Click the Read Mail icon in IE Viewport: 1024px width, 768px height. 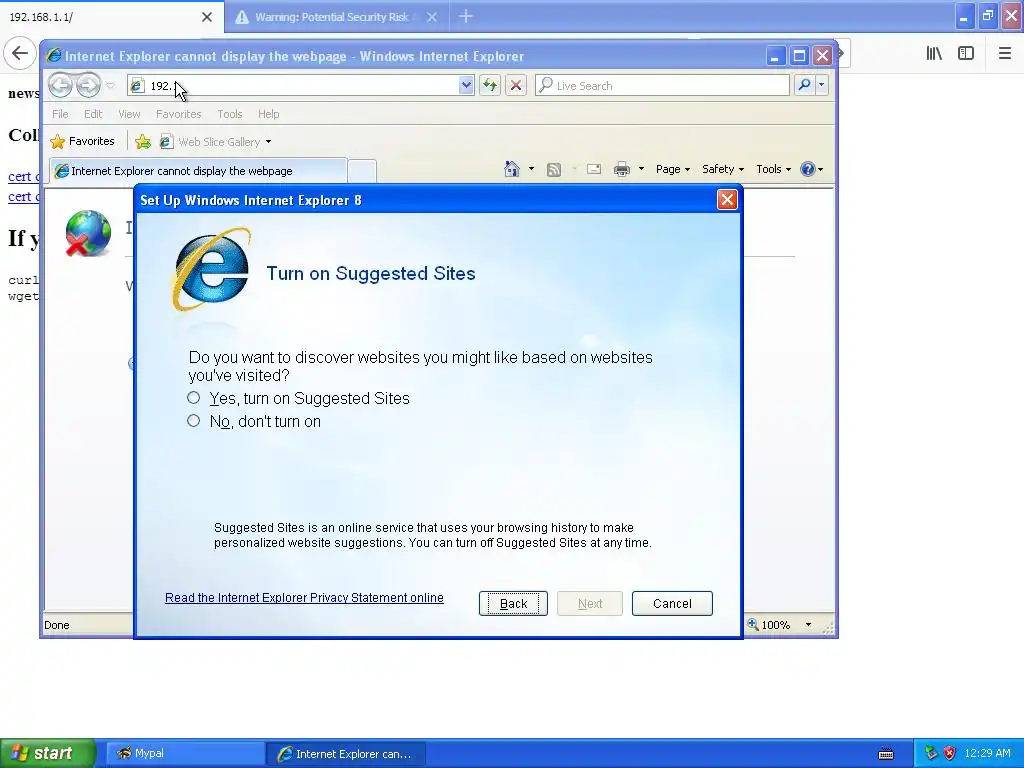tap(594, 170)
